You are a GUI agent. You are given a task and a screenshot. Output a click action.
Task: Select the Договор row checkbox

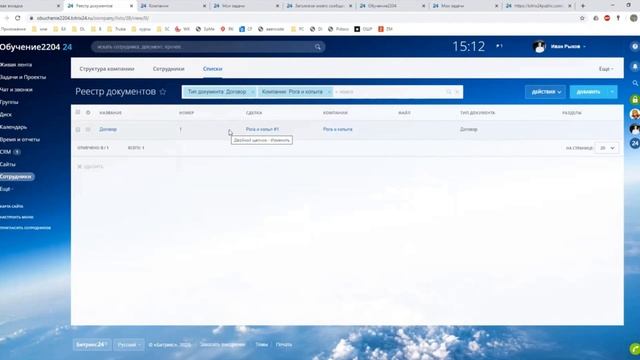click(78, 129)
